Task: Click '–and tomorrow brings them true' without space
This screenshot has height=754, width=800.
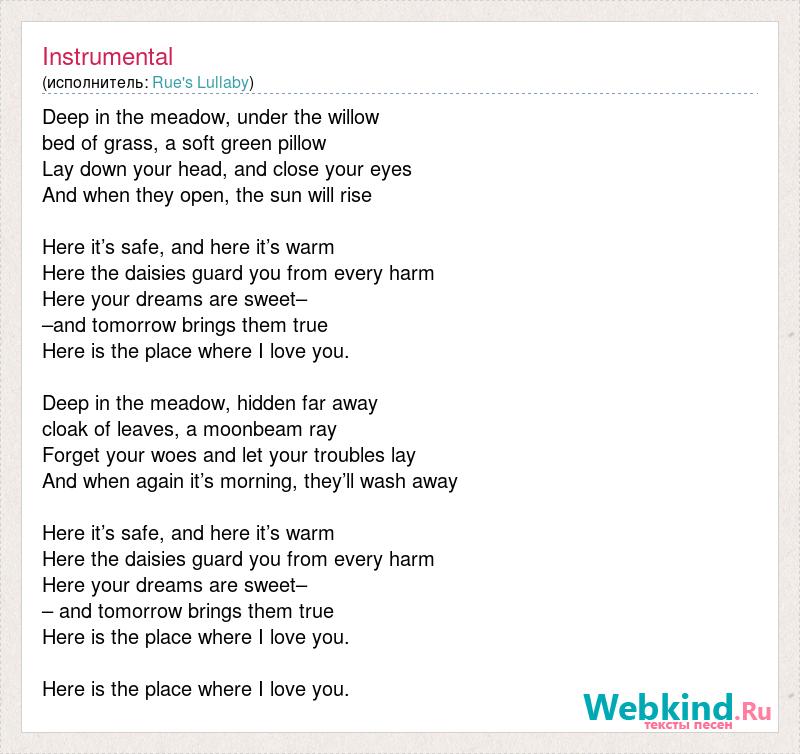Action: point(185,325)
